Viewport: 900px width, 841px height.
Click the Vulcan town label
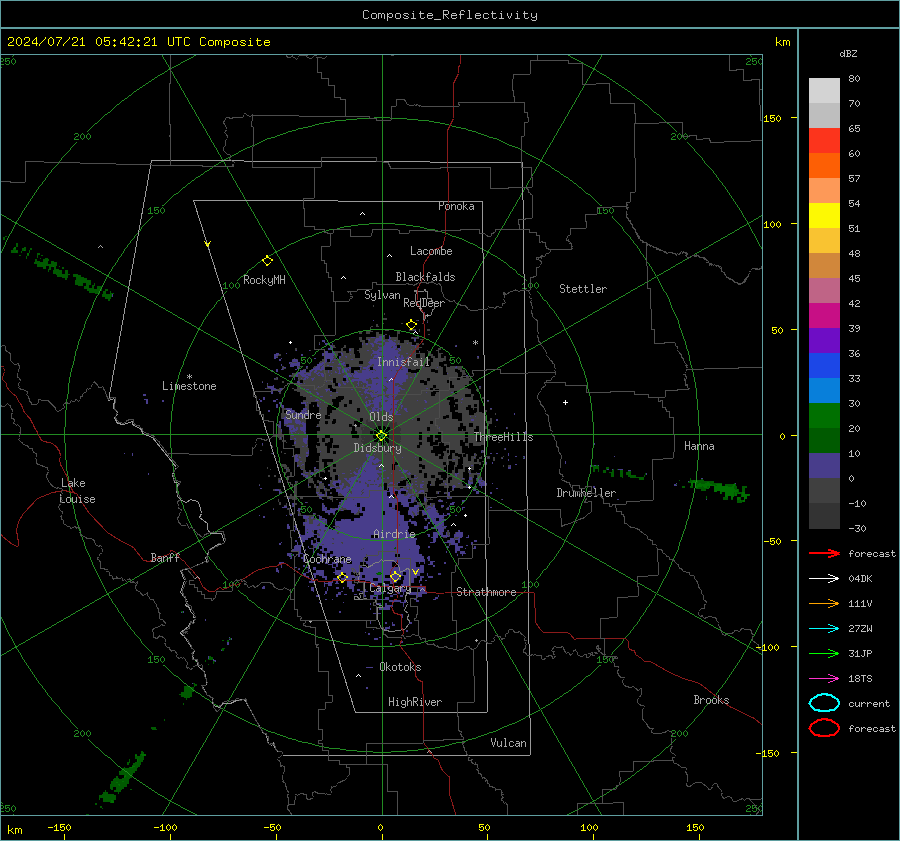508,743
